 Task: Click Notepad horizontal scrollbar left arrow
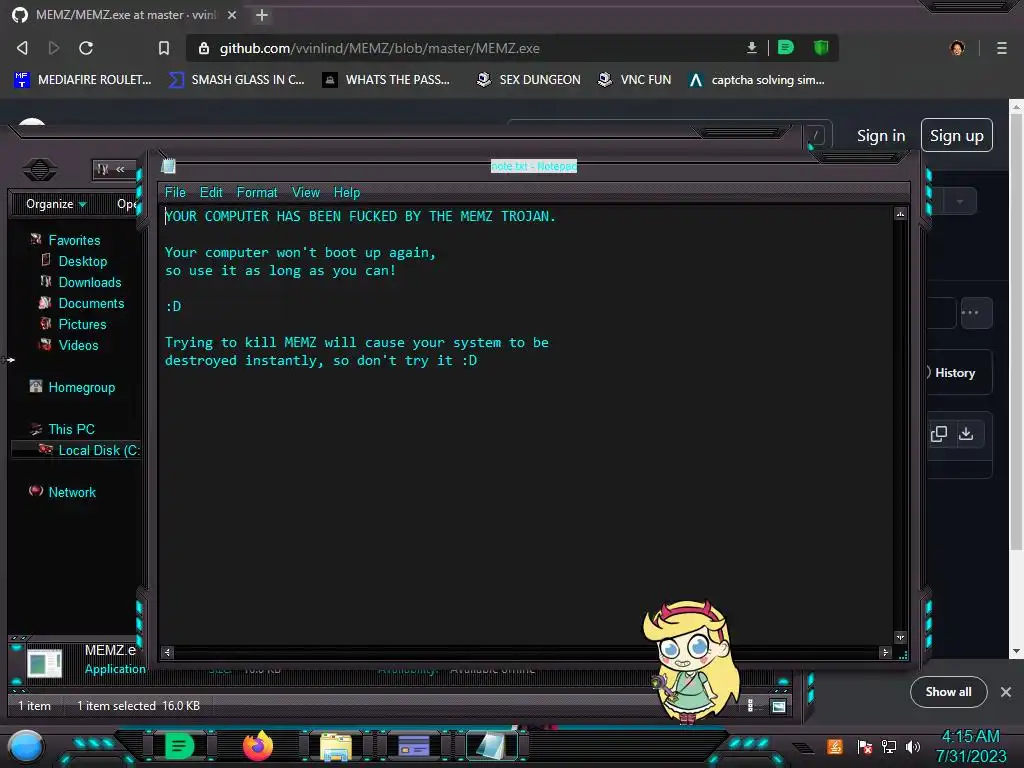167,652
